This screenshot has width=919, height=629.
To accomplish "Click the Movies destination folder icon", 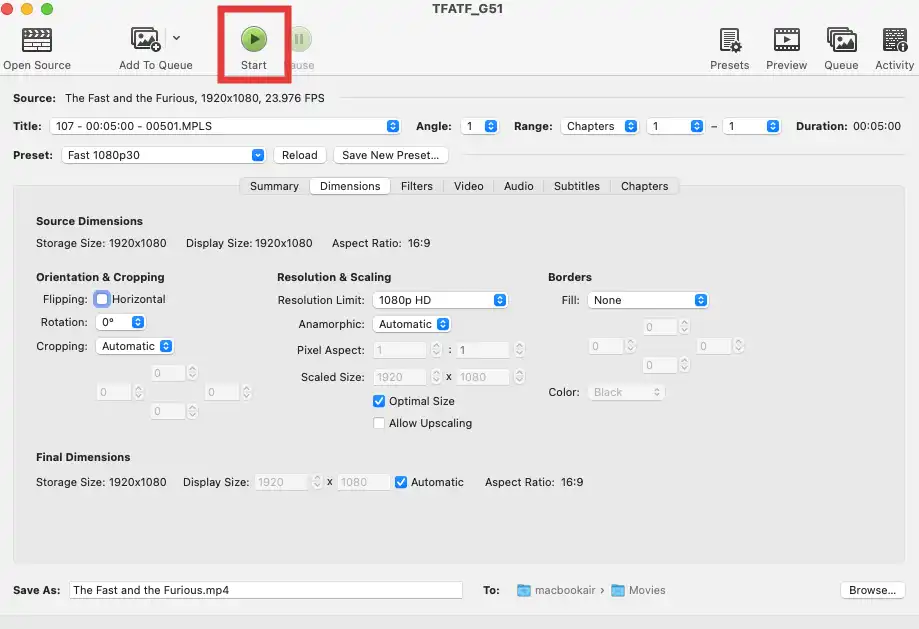I will (618, 590).
